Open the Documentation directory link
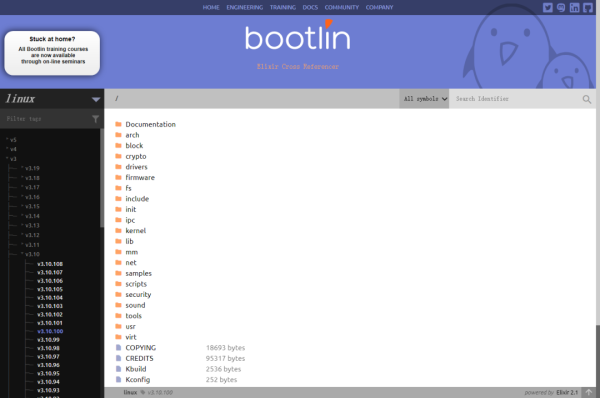 pyautogui.click(x=150, y=124)
